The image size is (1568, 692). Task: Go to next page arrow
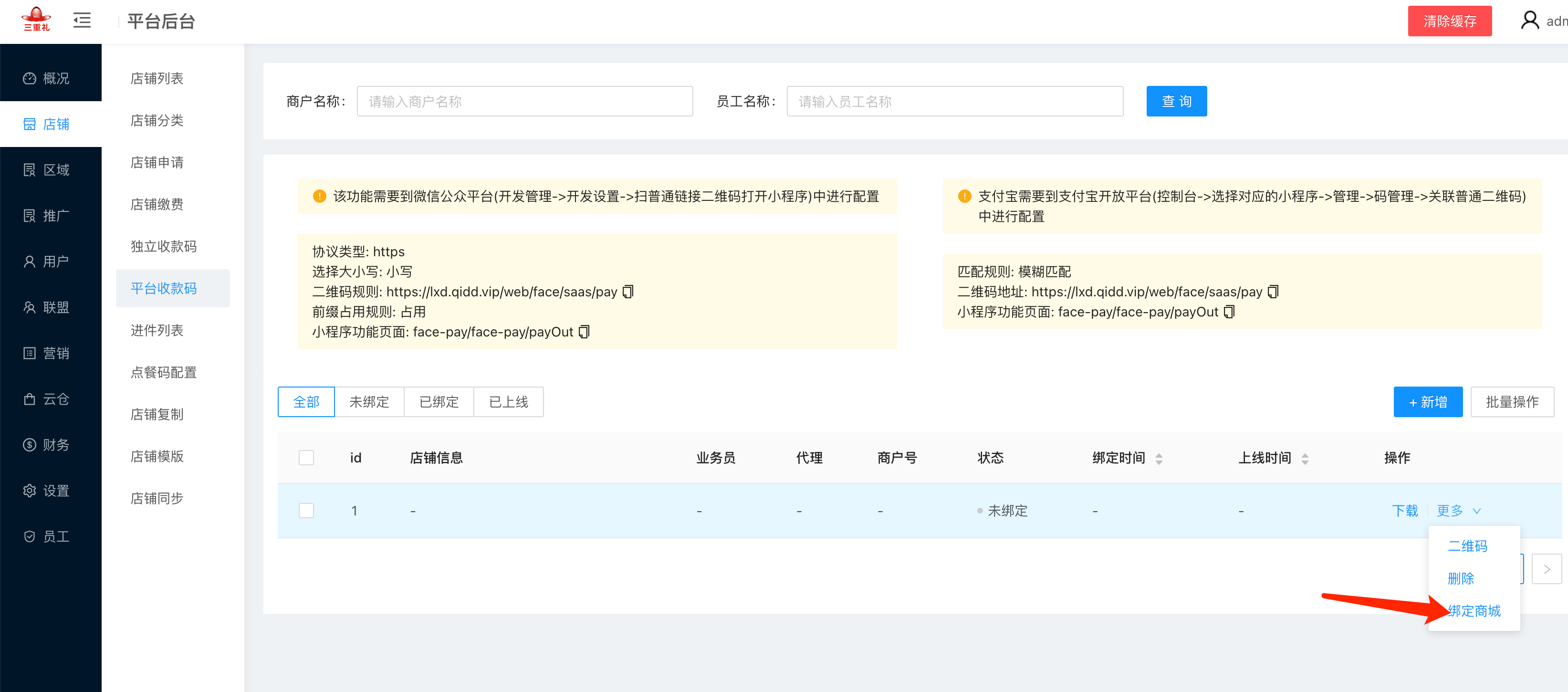coord(1547,569)
